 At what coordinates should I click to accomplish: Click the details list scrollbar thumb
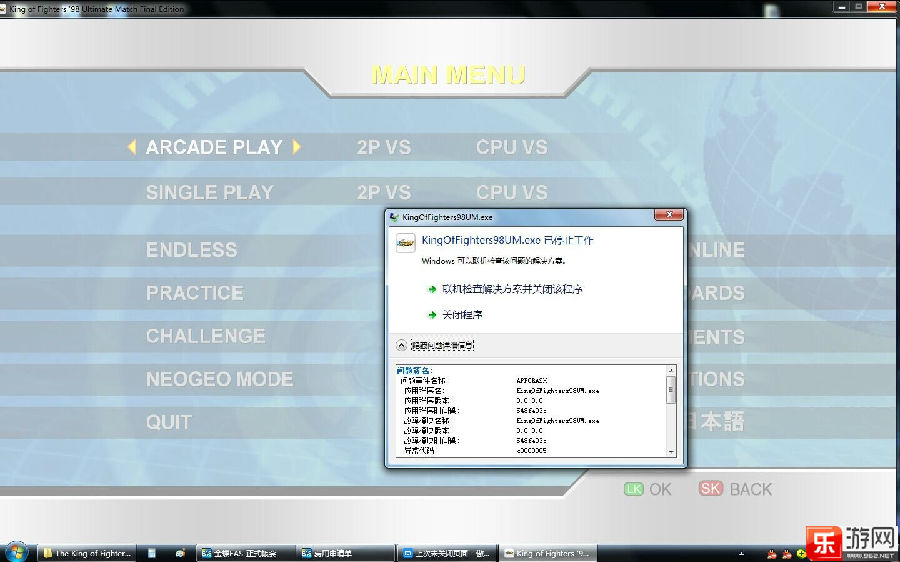[670, 390]
